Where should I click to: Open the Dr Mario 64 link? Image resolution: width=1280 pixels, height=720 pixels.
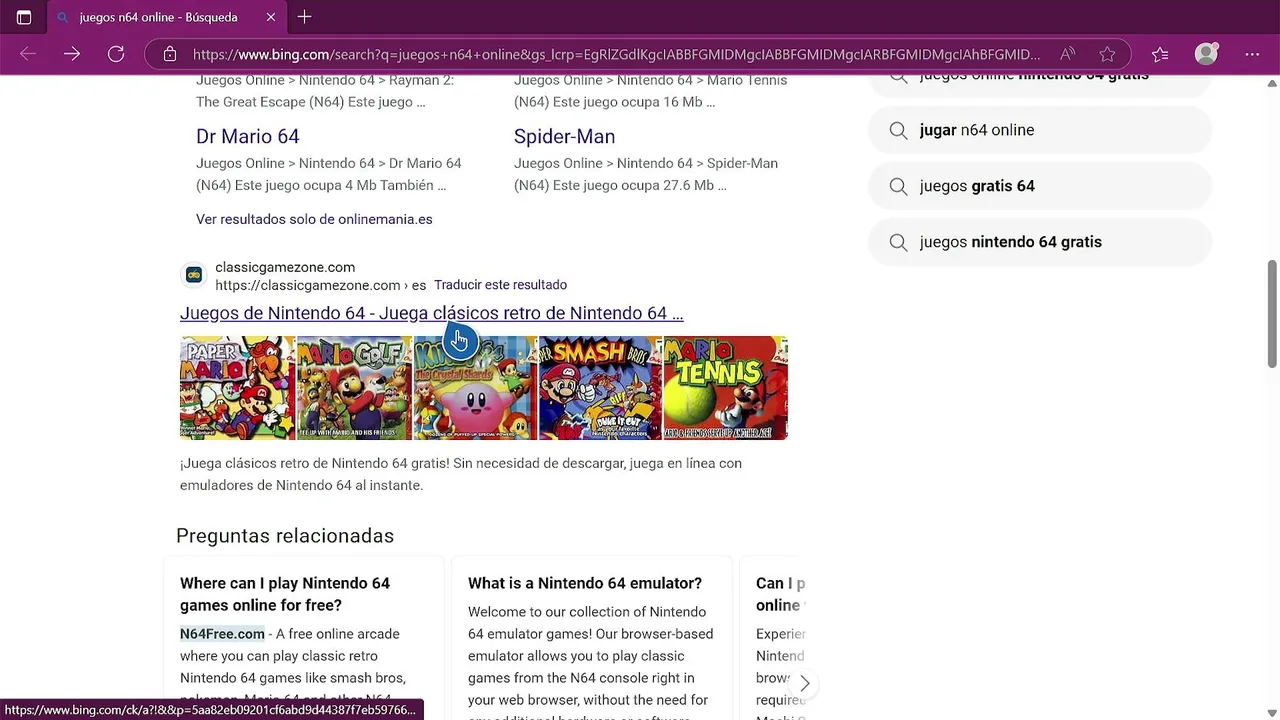(248, 136)
